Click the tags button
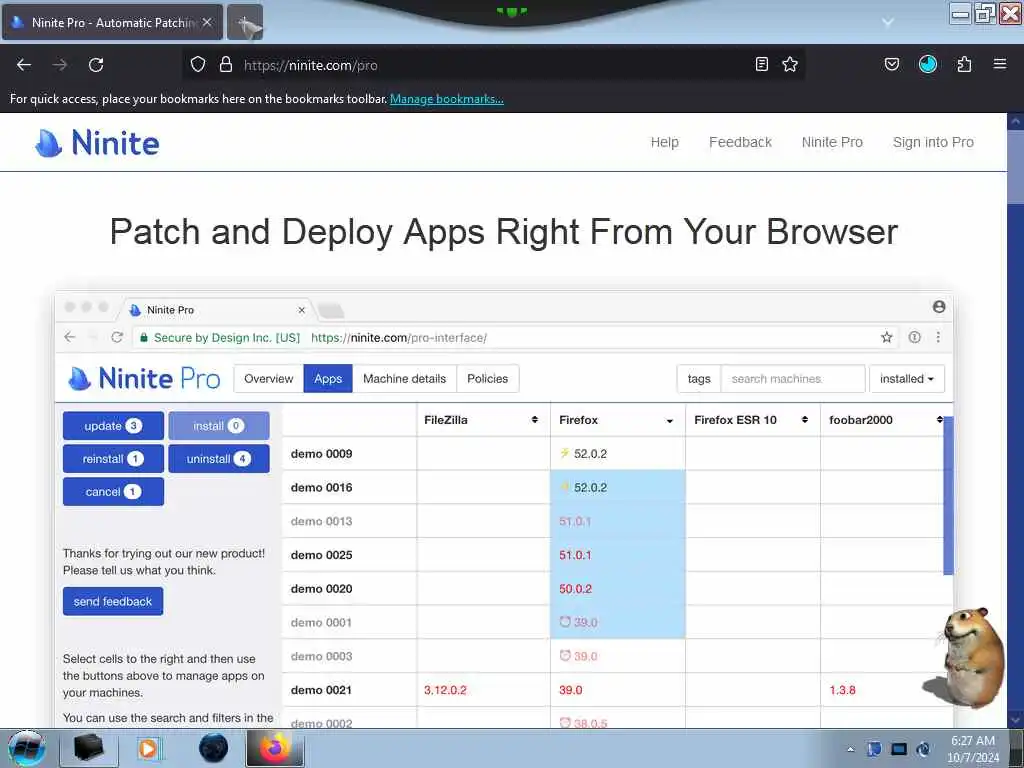This screenshot has height=768, width=1024. click(699, 379)
